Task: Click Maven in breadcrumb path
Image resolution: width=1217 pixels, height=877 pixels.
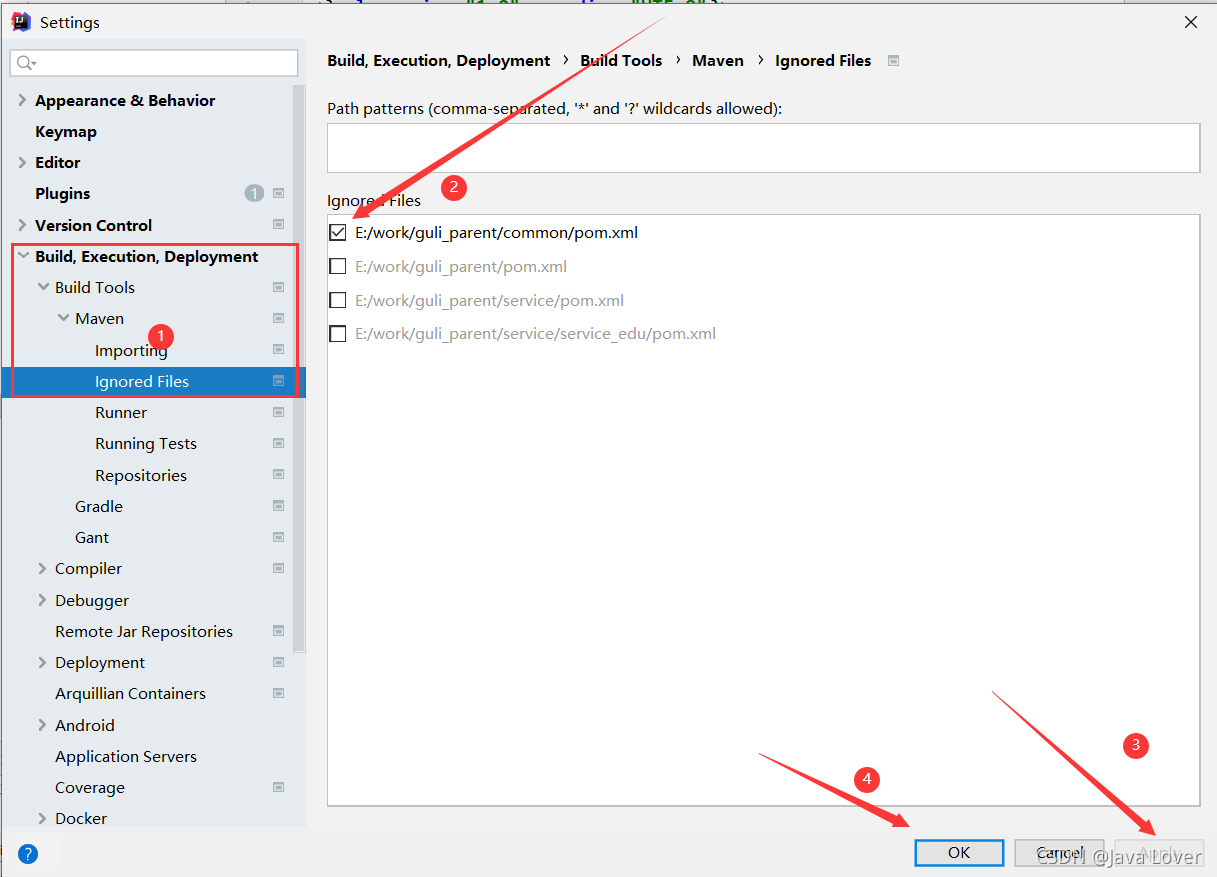Action: point(718,60)
